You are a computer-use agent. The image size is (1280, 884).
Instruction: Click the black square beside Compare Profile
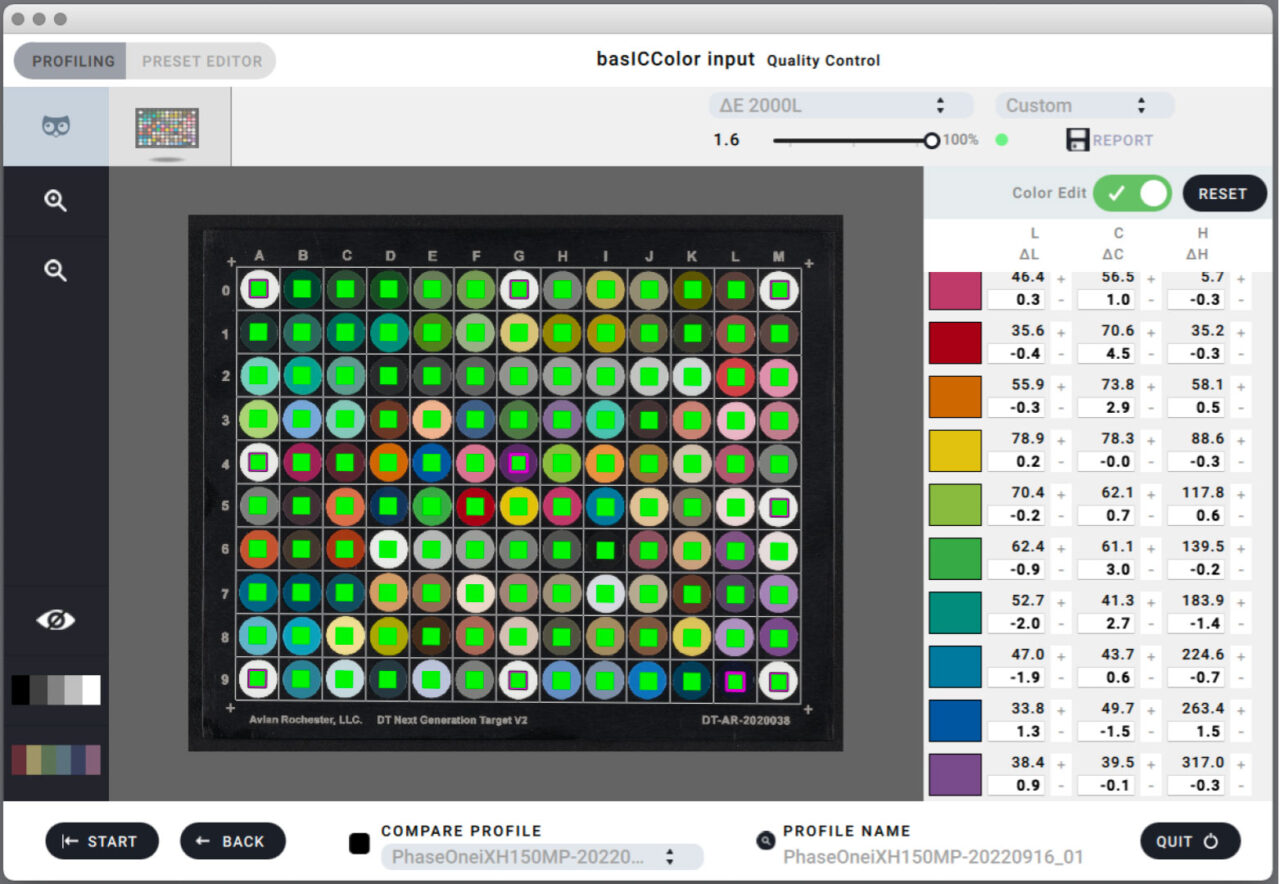click(359, 843)
